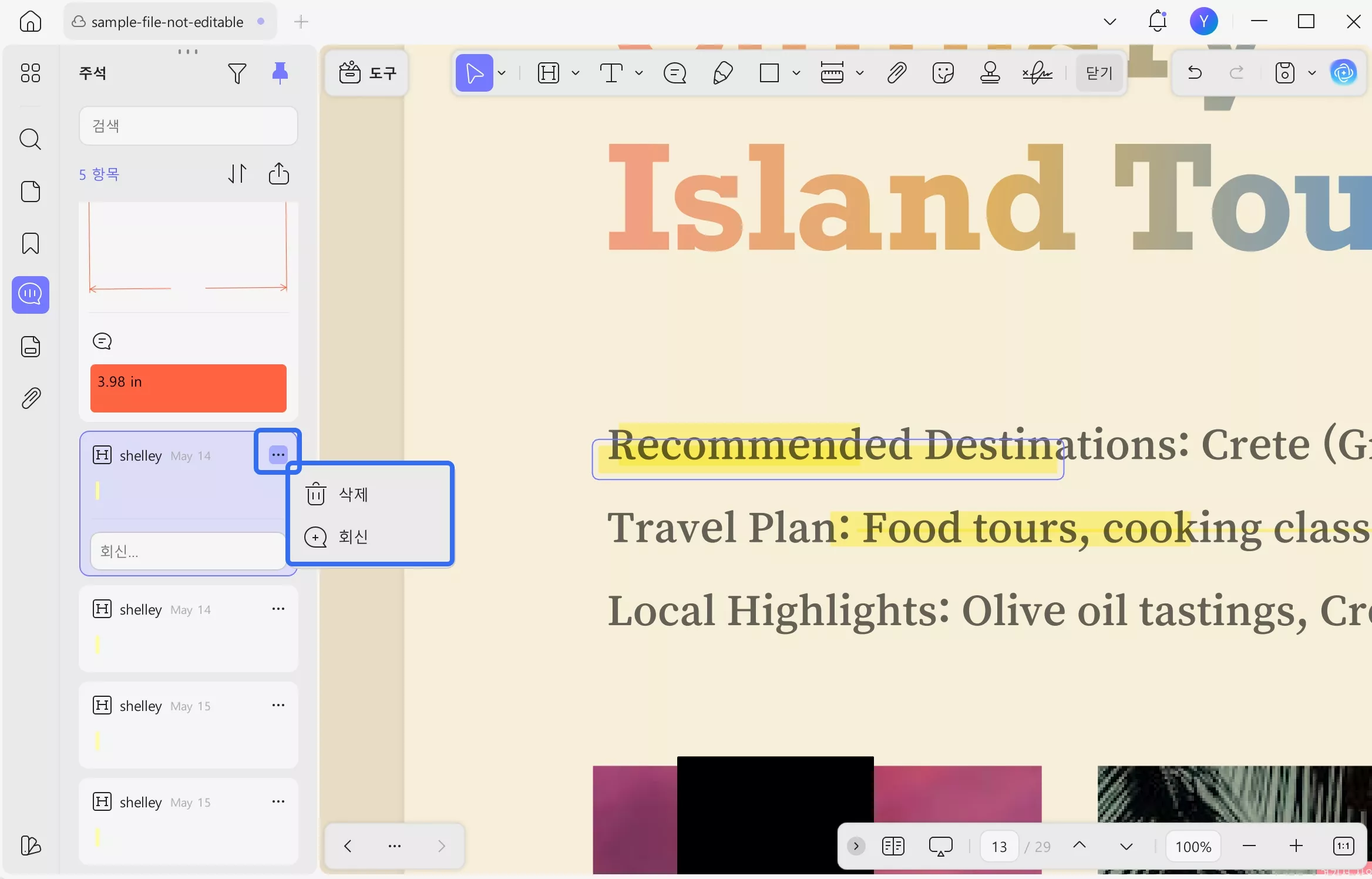Open the 도구 tools button
Image resolution: width=1372 pixels, height=879 pixels.
pos(368,73)
